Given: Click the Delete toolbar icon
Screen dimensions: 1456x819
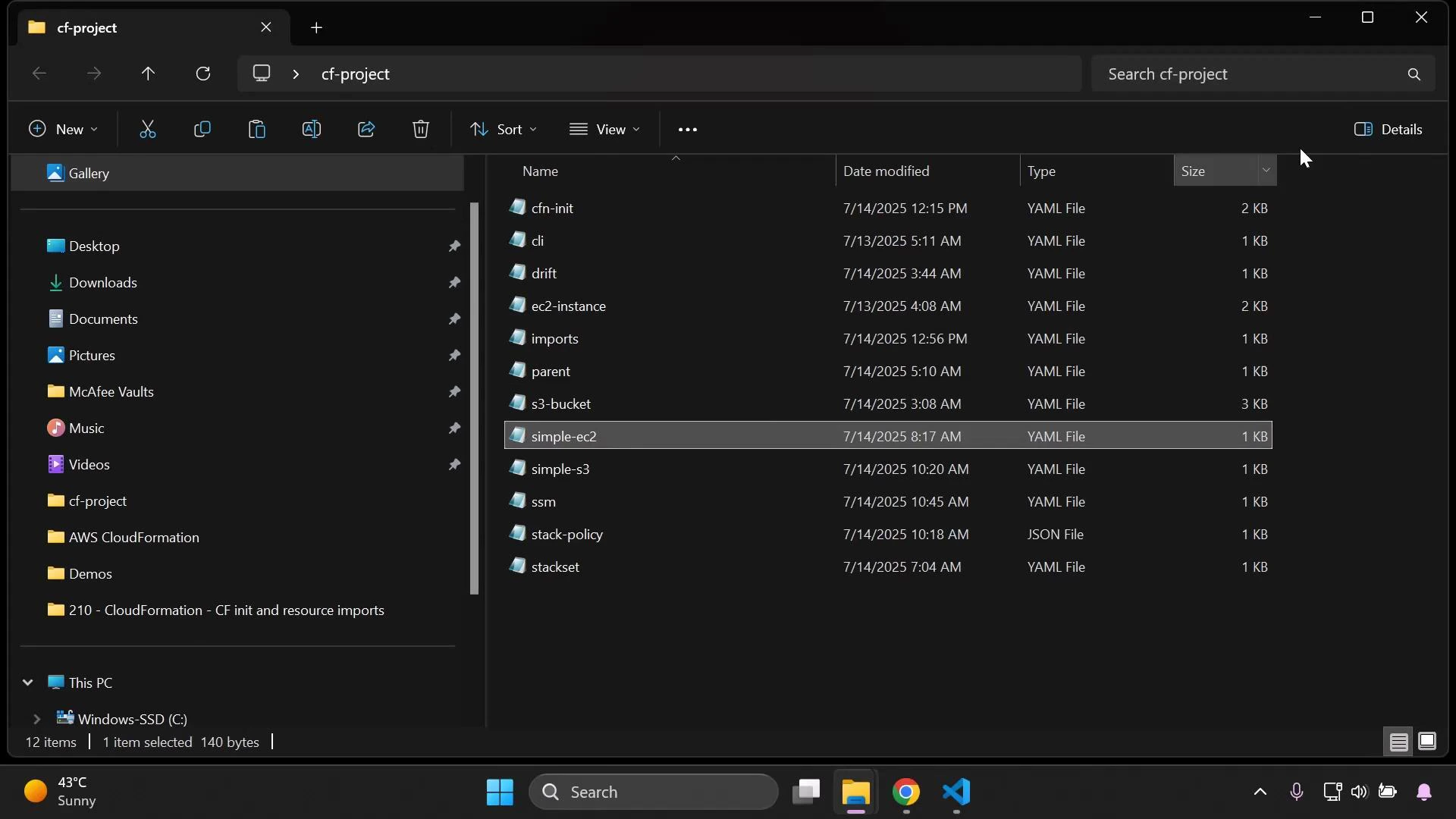Looking at the screenshot, I should (x=422, y=129).
